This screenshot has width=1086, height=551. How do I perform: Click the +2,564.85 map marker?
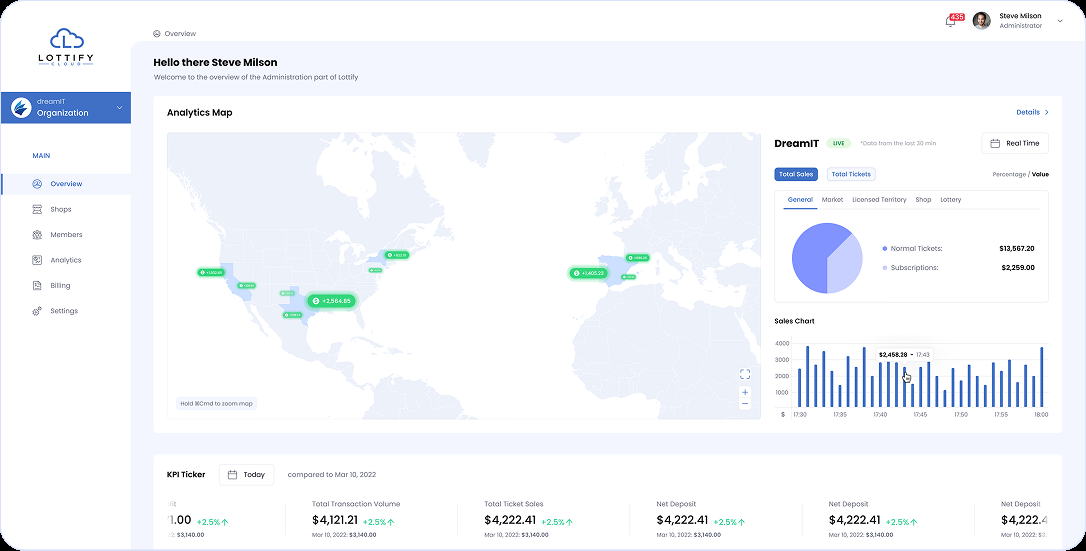332,301
